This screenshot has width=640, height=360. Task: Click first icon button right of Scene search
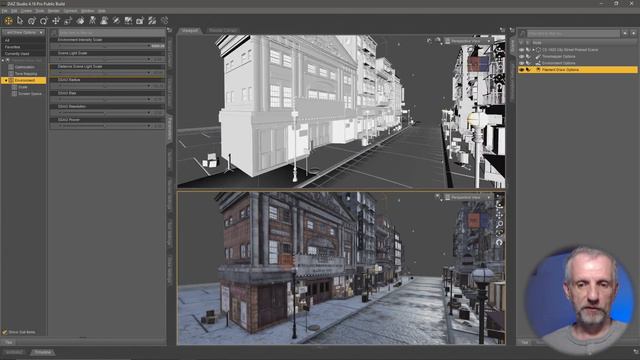pos(625,33)
